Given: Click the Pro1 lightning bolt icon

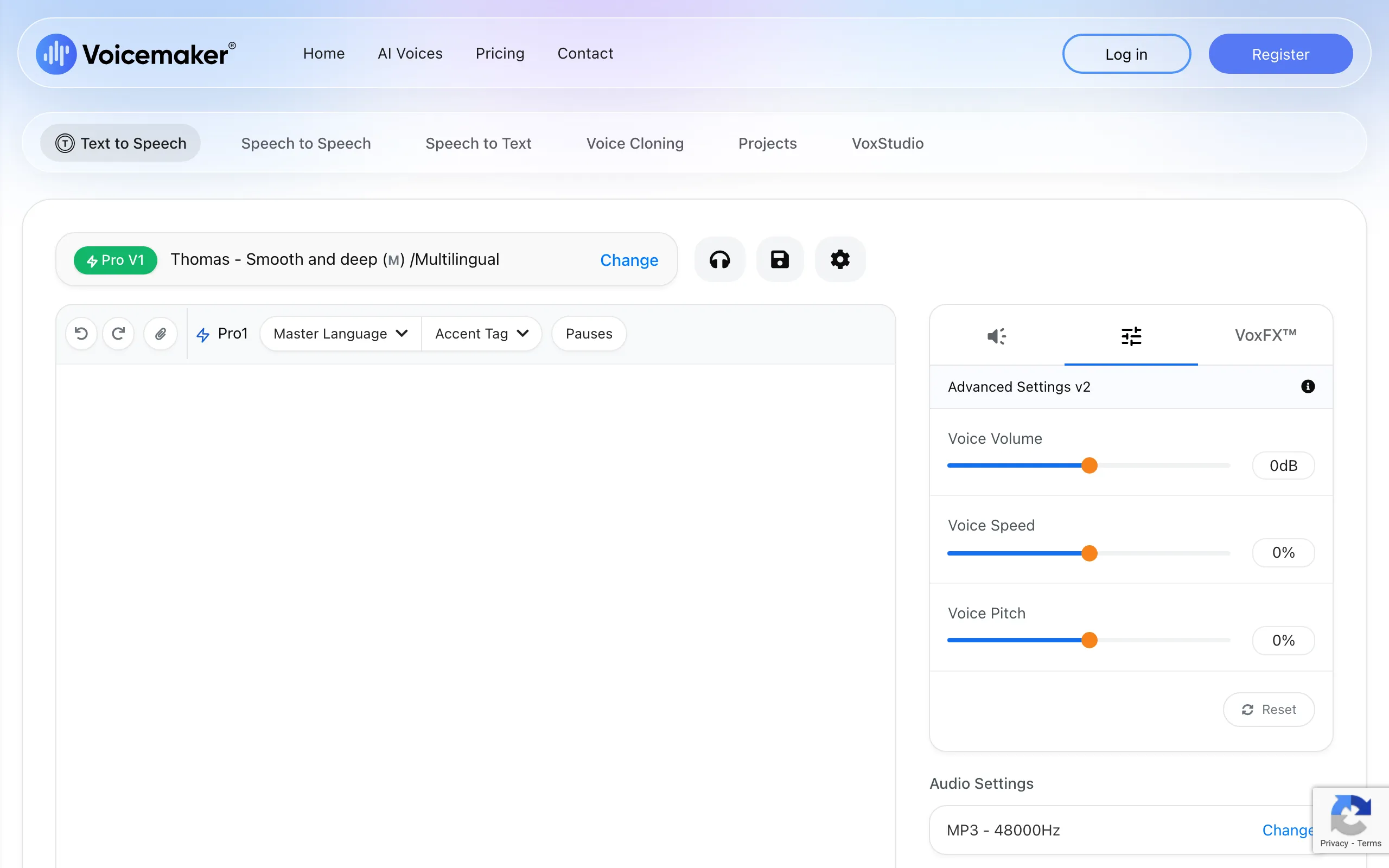Looking at the screenshot, I should (204, 333).
